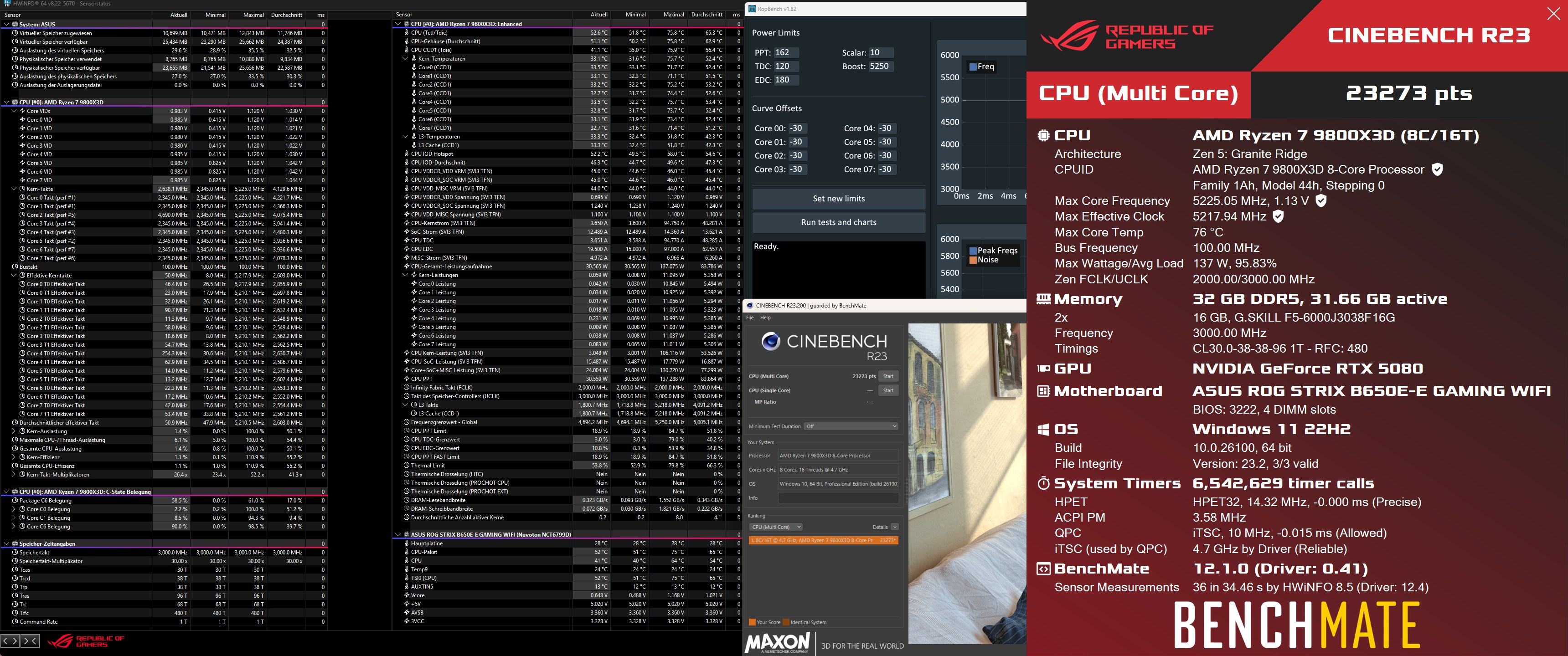Viewport: 1568px width, 656px height.
Task: Collapse the Kern-Temperaturen sensor group
Action: (406, 58)
